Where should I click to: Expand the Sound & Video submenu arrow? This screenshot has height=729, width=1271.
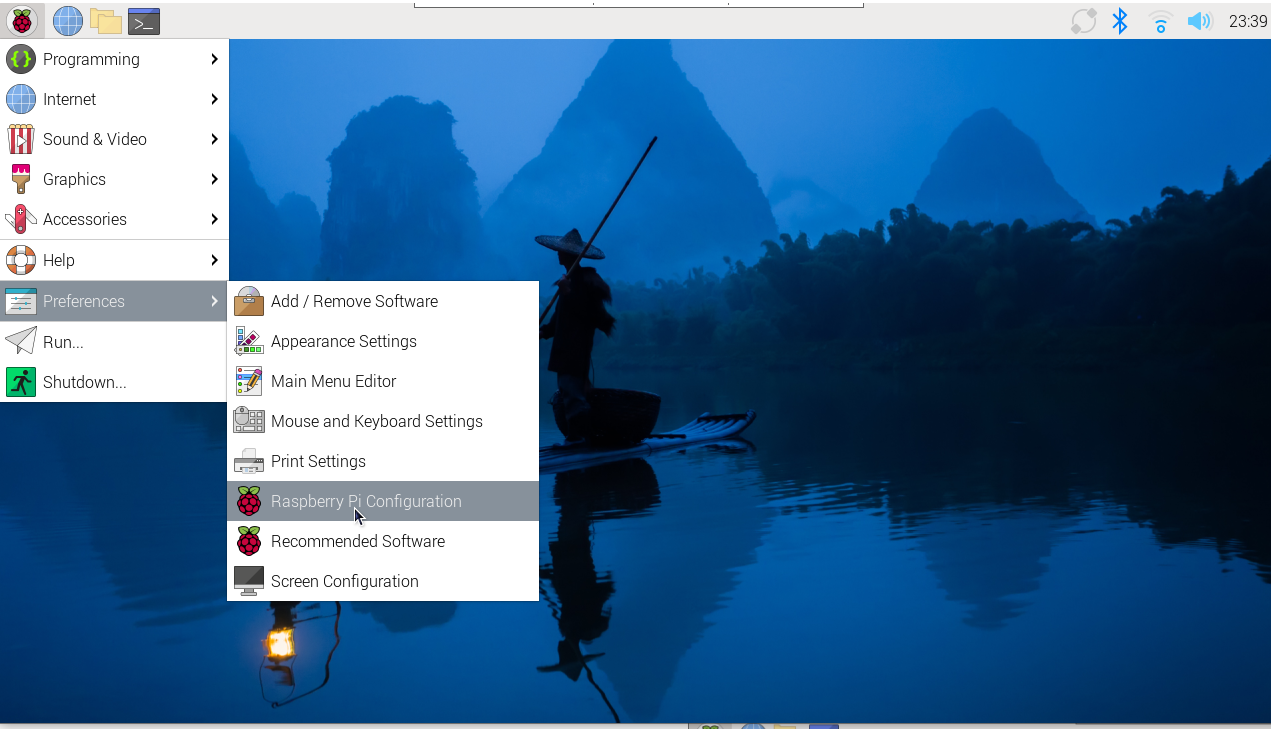214,139
